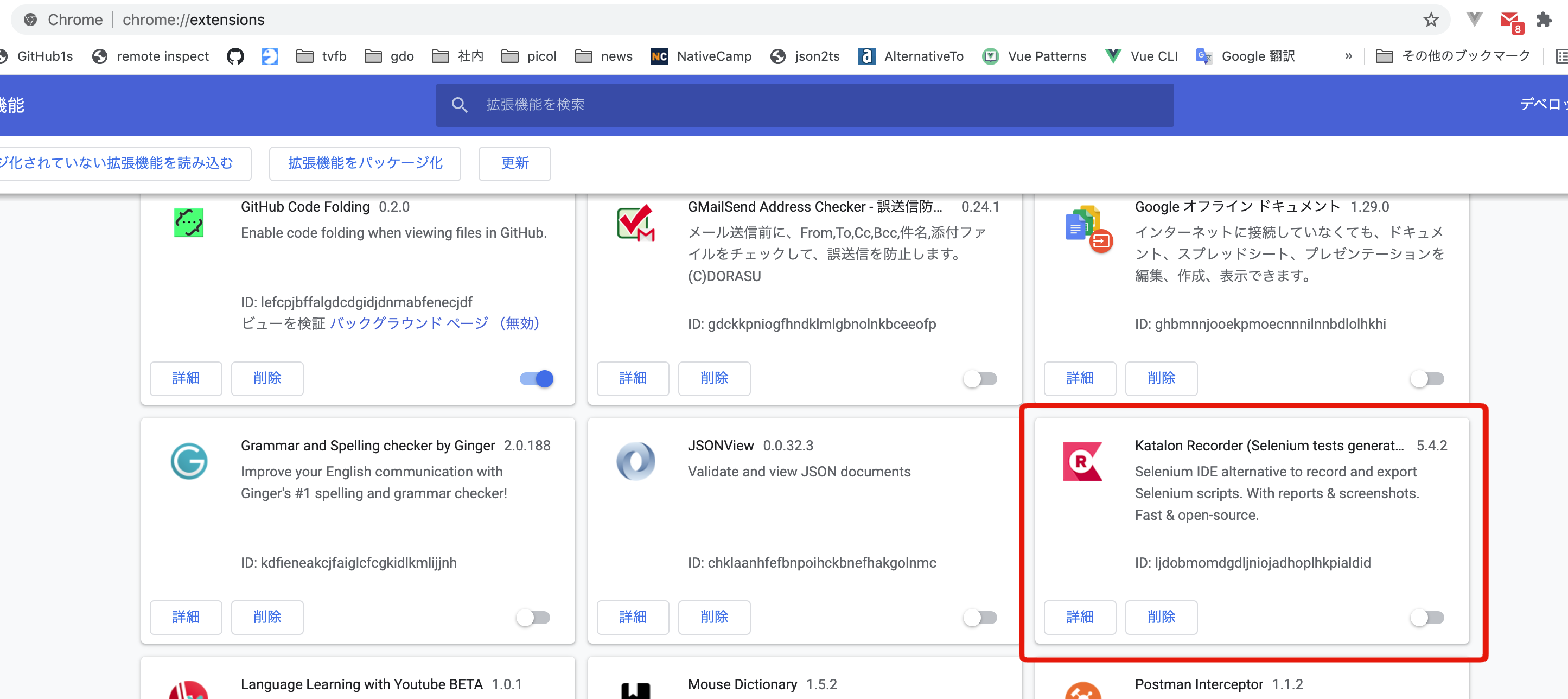
Task: Select the Katalon Recorder ID text
Action: (x=1253, y=563)
